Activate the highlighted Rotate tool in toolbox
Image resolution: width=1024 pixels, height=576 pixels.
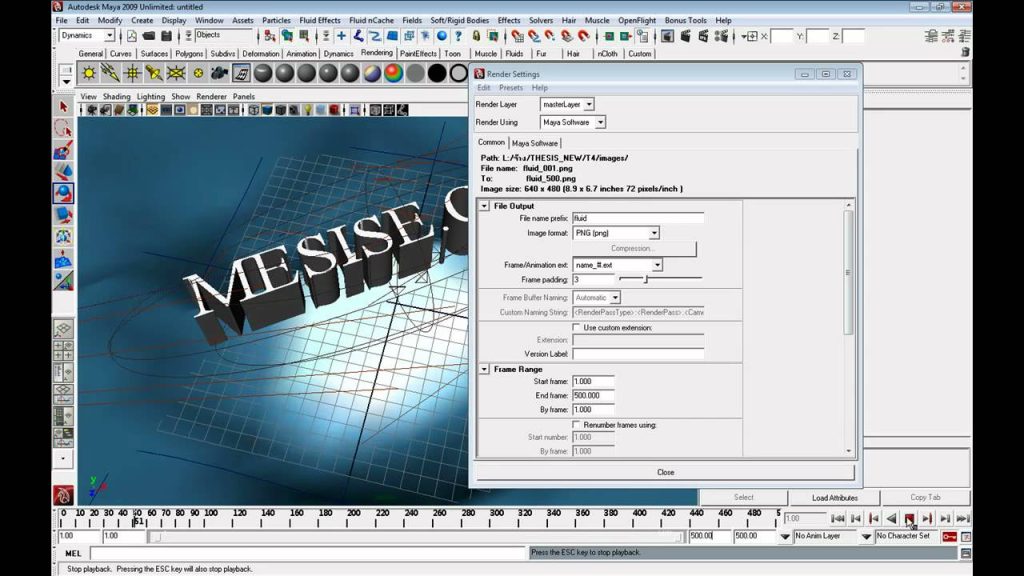63,193
